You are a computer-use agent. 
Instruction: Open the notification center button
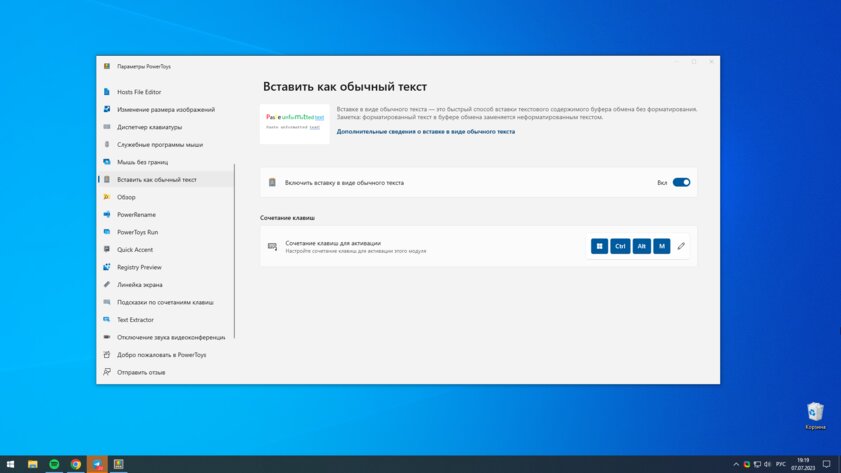[x=827, y=464]
